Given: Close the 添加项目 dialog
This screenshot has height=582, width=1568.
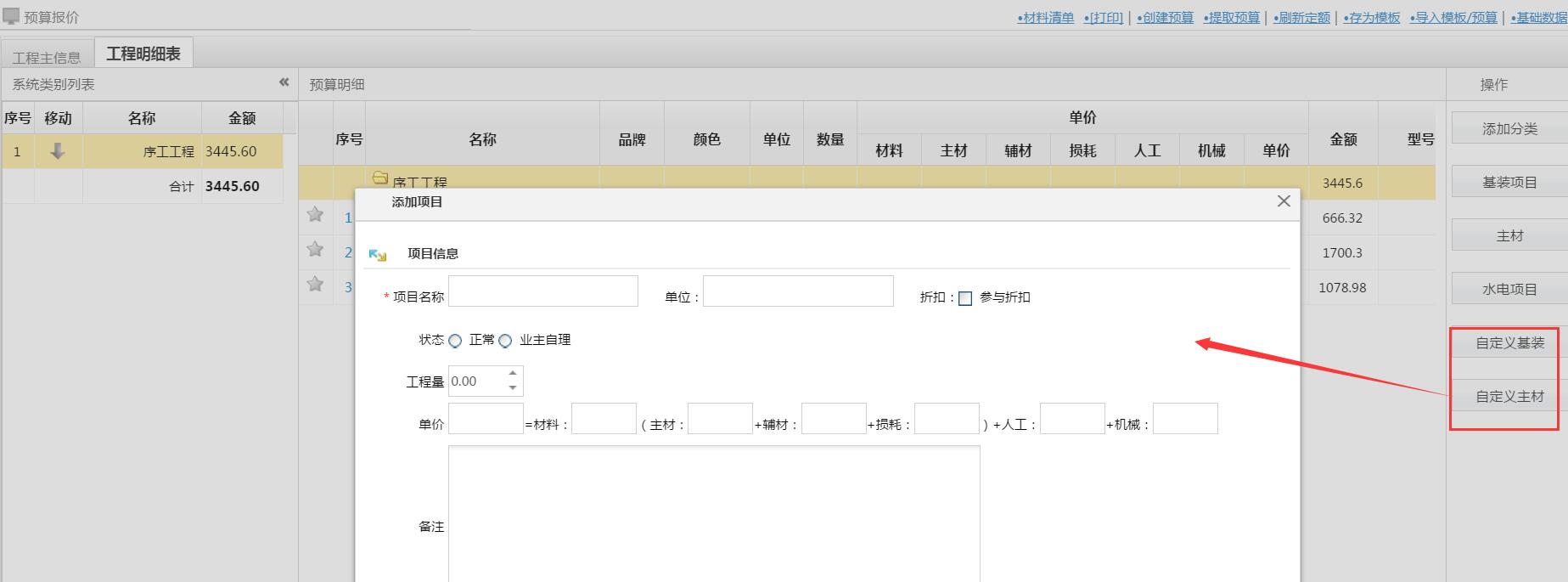Looking at the screenshot, I should tap(1284, 201).
